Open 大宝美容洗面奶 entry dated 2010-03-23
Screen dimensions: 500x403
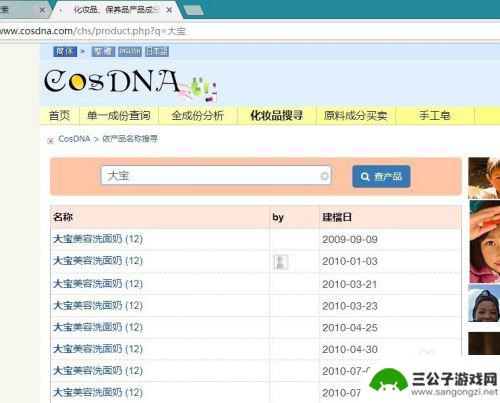[98, 305]
